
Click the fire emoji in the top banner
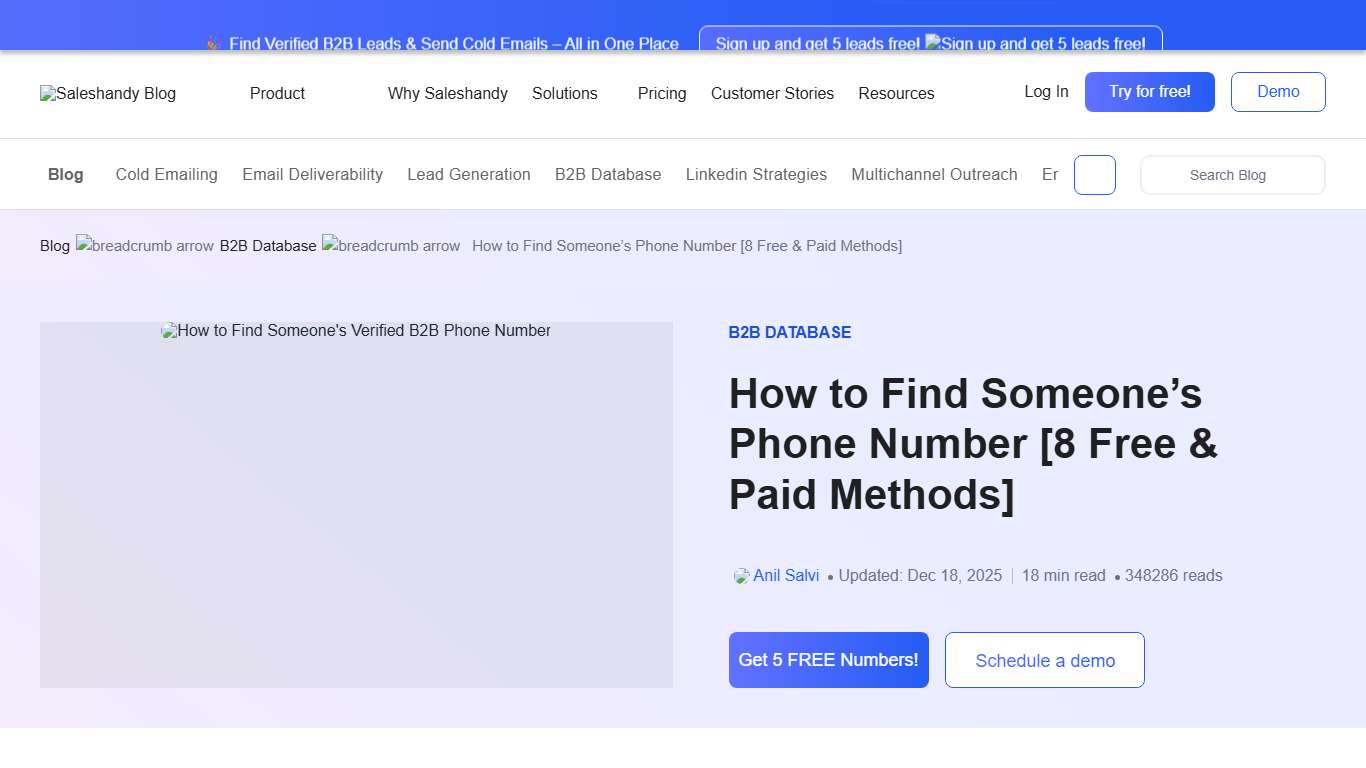pos(211,43)
